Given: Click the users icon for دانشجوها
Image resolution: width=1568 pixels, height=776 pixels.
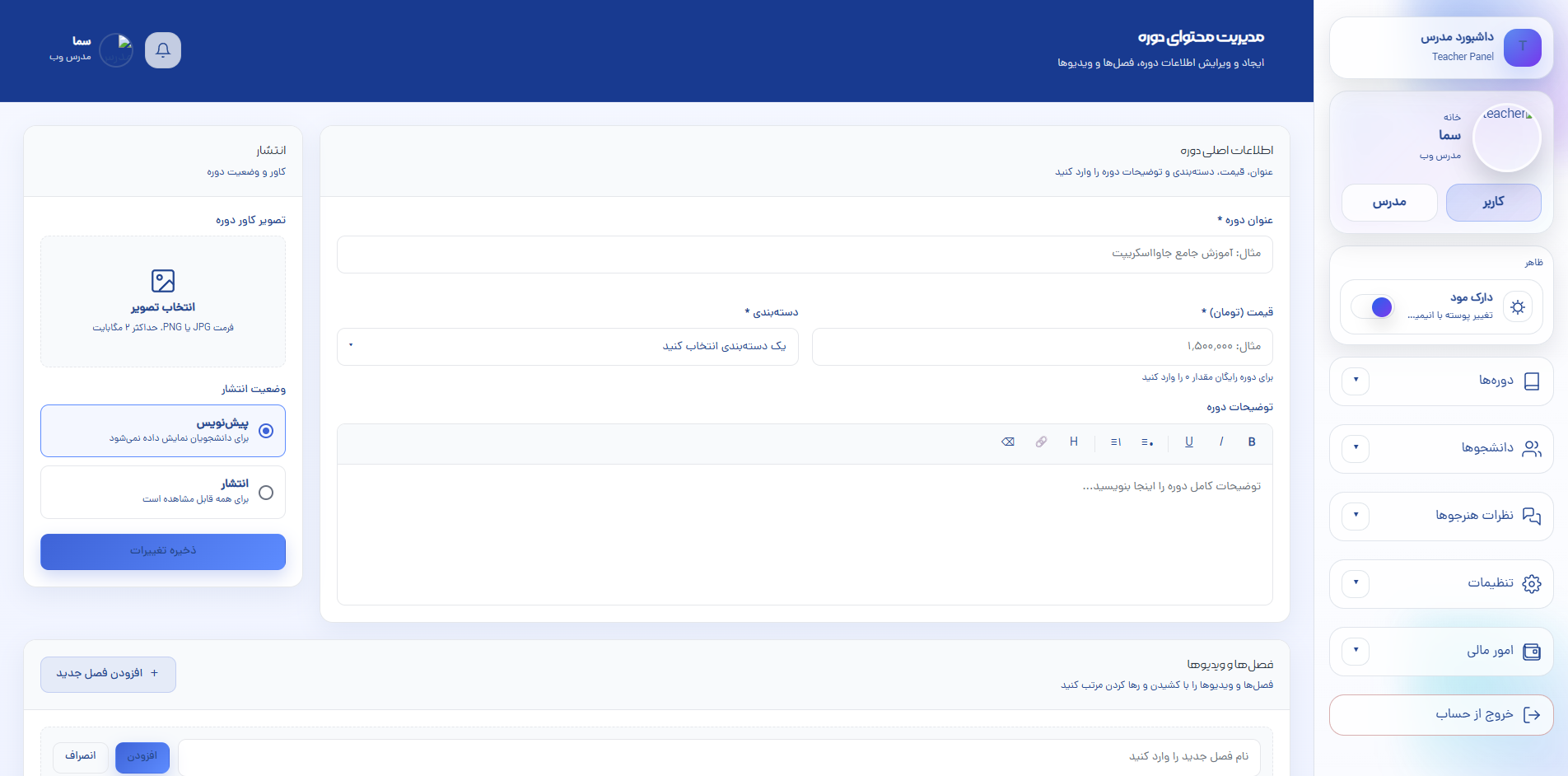Looking at the screenshot, I should click(x=1532, y=449).
